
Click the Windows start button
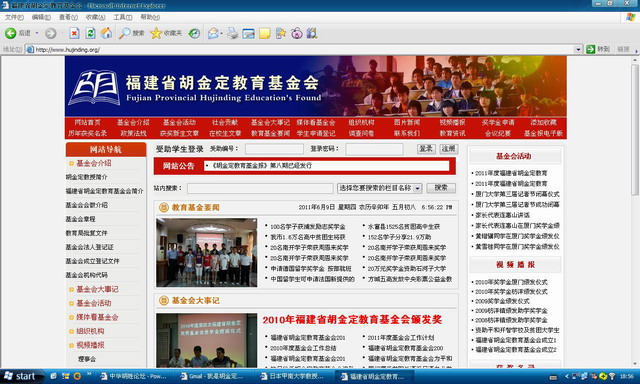point(20,376)
